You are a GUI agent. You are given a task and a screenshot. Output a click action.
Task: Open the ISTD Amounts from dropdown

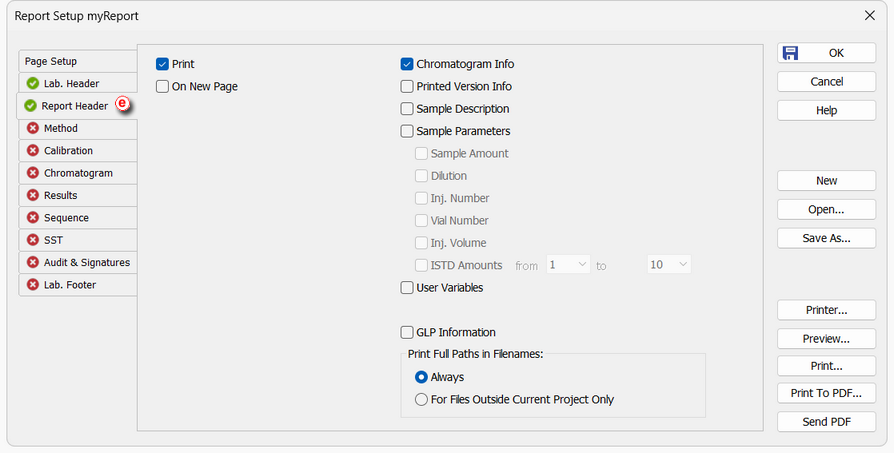(568, 265)
